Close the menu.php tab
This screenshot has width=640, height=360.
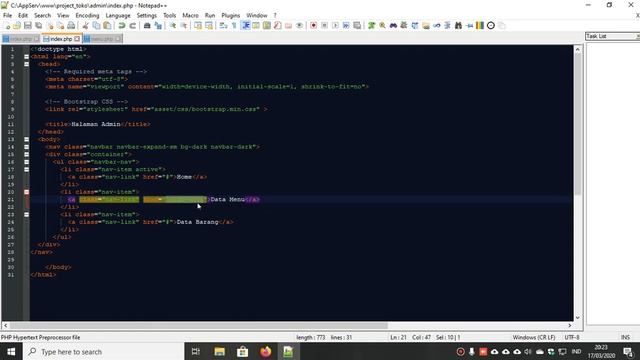pos(118,39)
